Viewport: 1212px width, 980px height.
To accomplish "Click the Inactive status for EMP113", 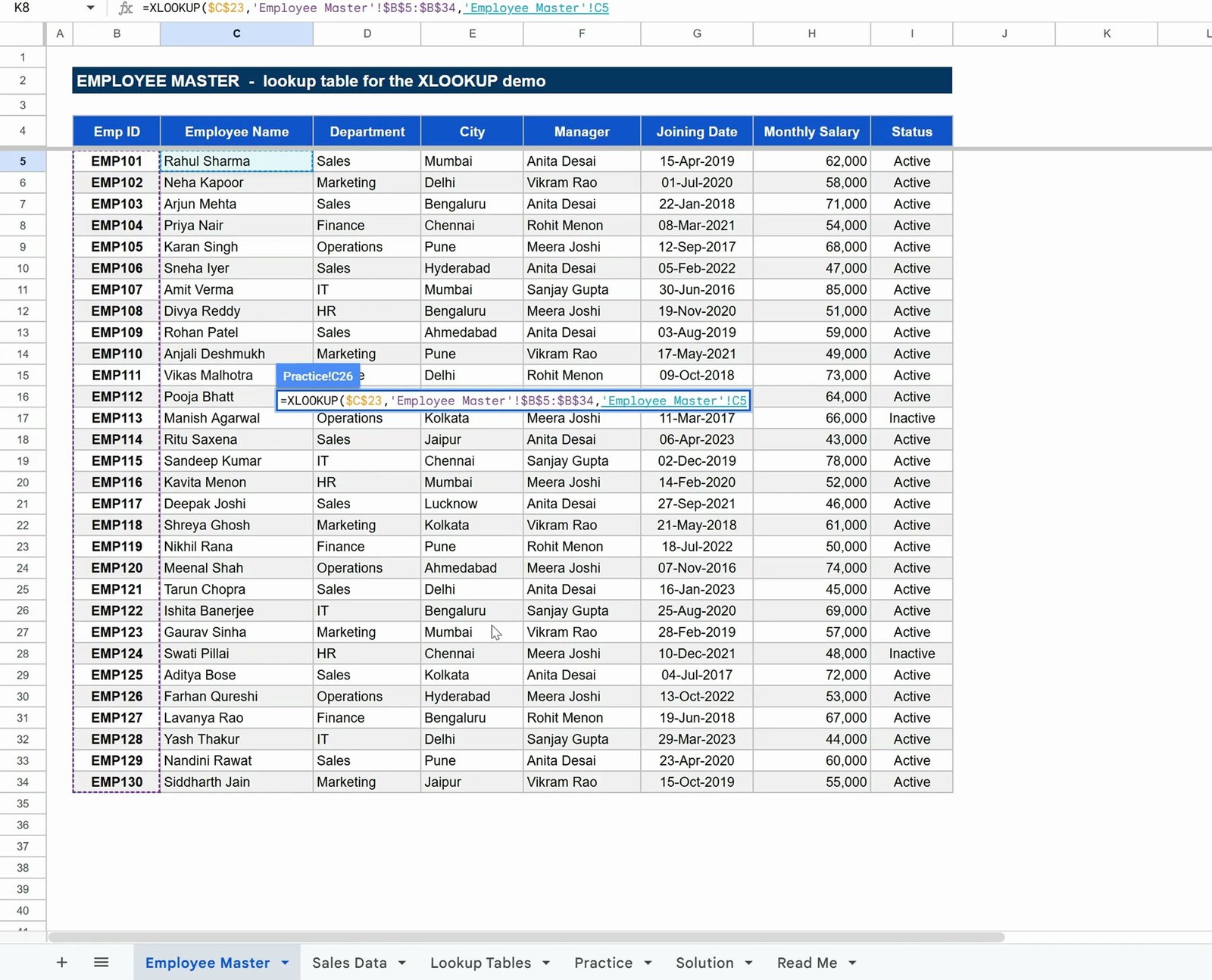I will (x=911, y=418).
